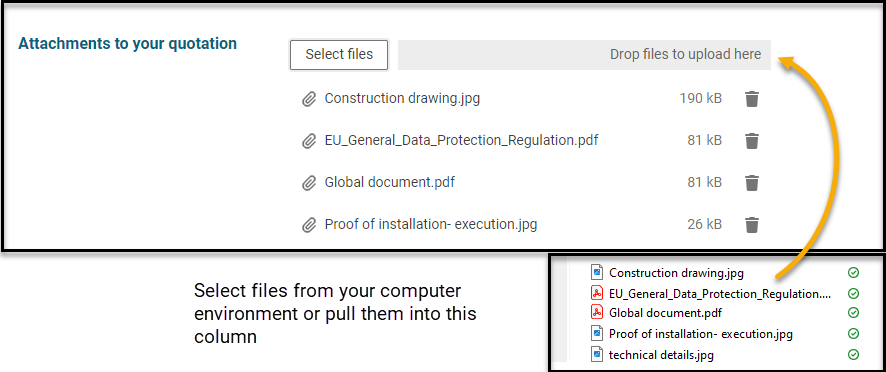Open attached Construction drawing.jpg link
Viewport: 886px width, 372px height.
coord(402,98)
